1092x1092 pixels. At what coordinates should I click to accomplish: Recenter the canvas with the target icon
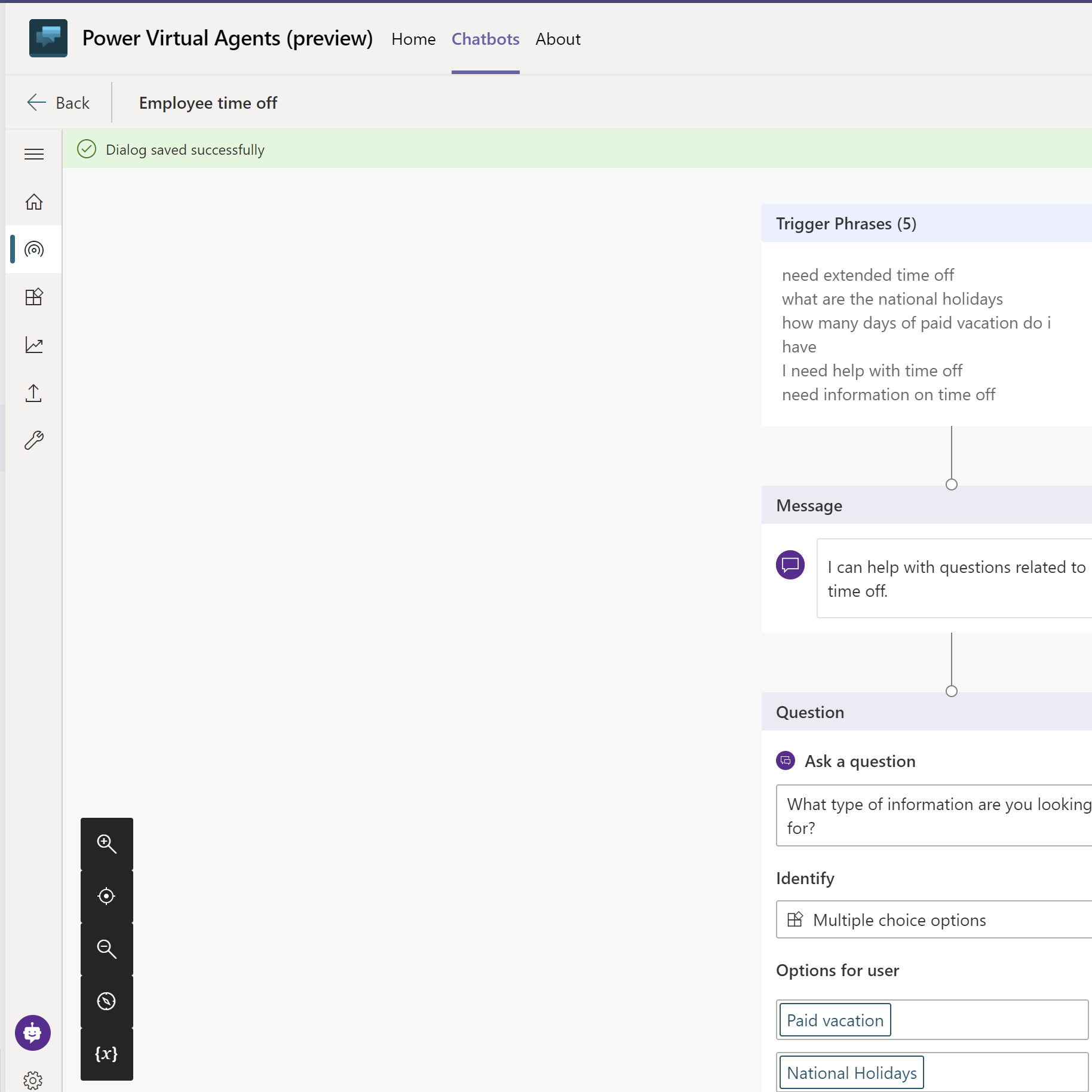(x=107, y=896)
